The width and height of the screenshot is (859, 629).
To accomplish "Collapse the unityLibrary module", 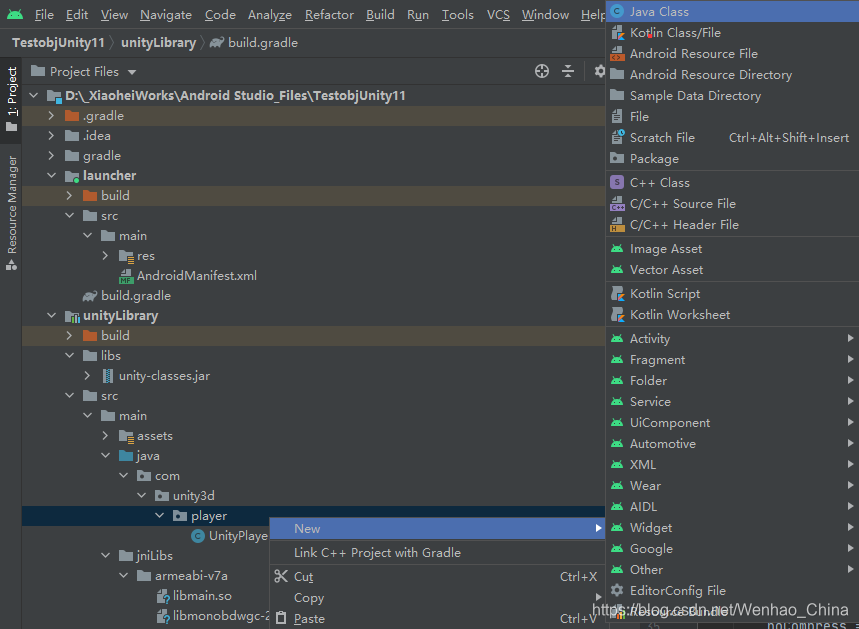I will point(51,316).
